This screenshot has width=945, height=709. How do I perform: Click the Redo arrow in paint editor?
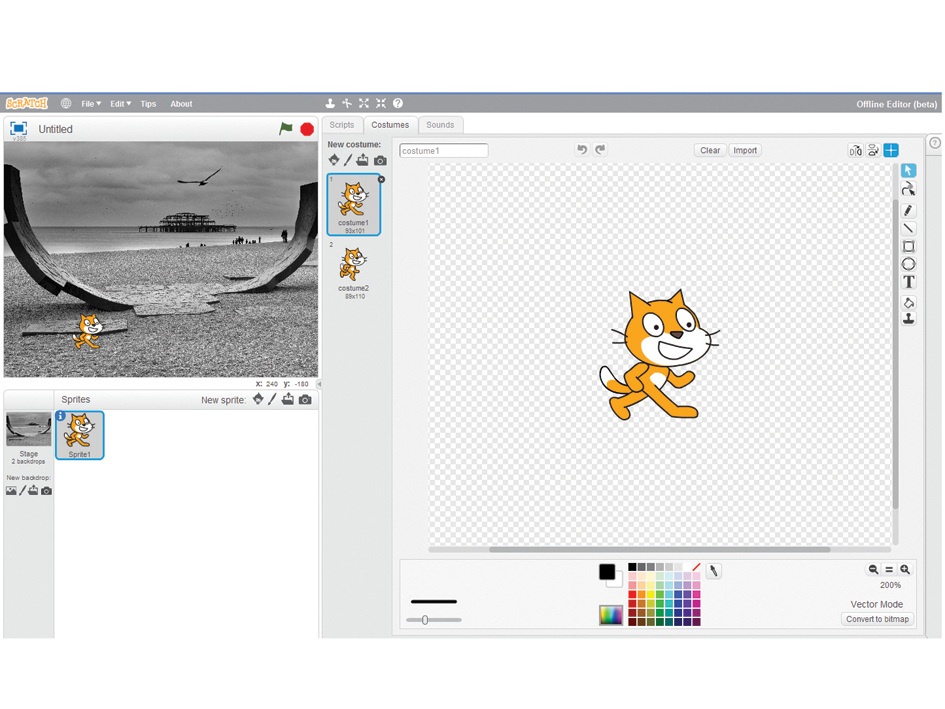[600, 149]
